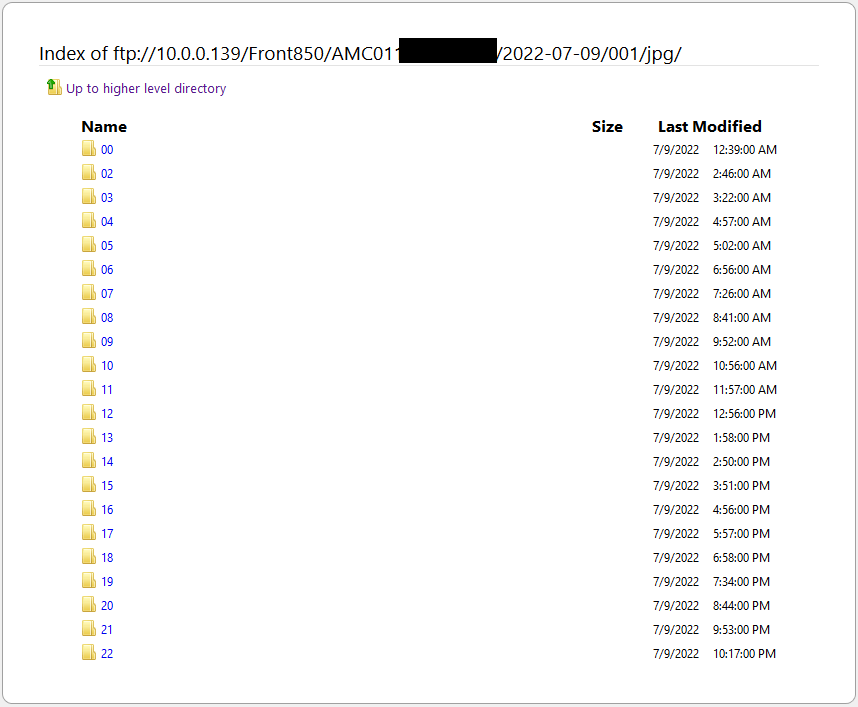Open directory link 08

(x=107, y=318)
